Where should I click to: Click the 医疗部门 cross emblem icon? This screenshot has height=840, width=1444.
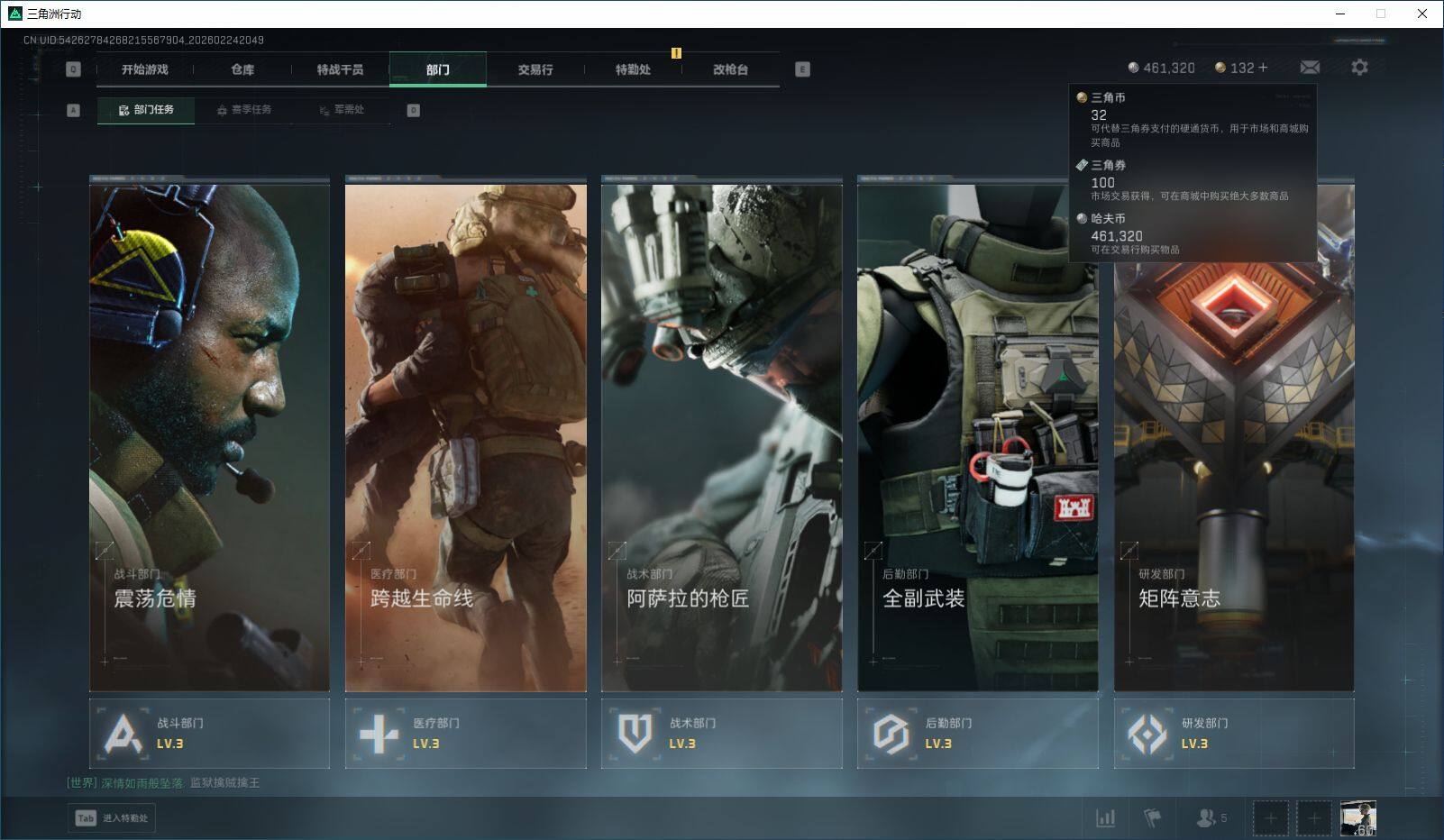[379, 734]
